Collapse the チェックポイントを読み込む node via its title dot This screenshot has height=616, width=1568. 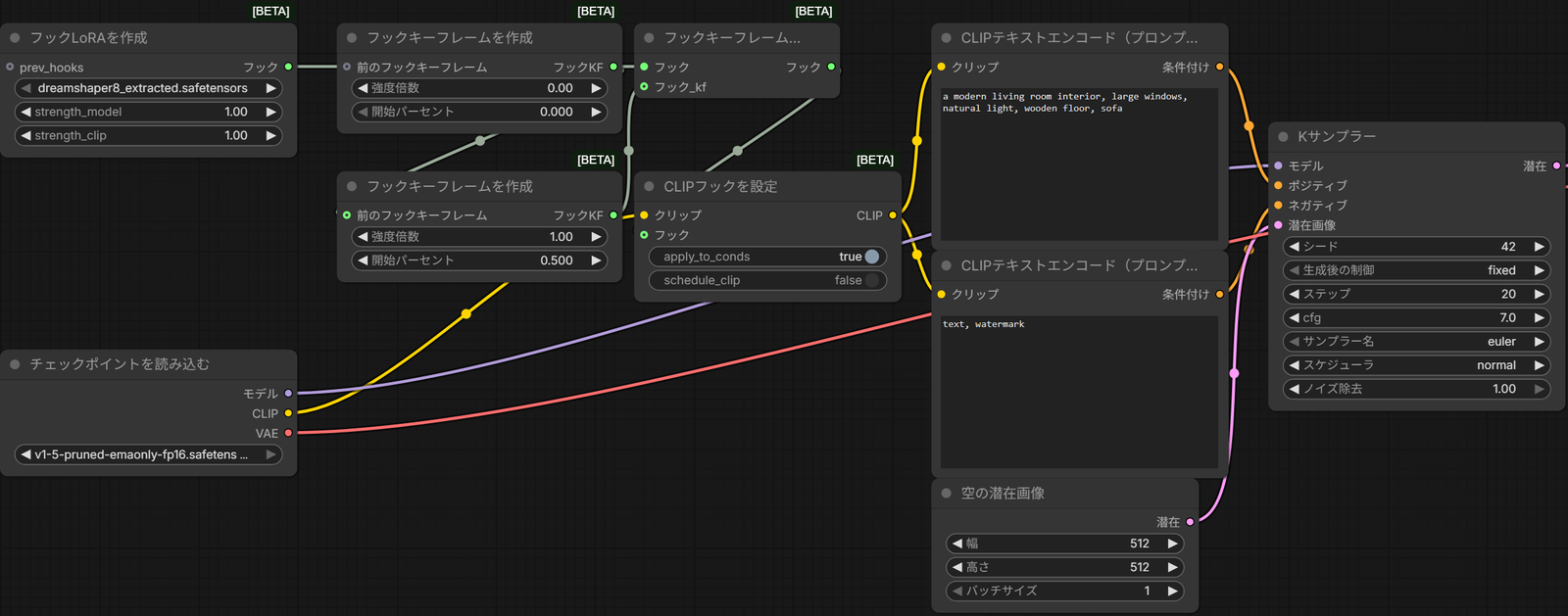[15, 363]
